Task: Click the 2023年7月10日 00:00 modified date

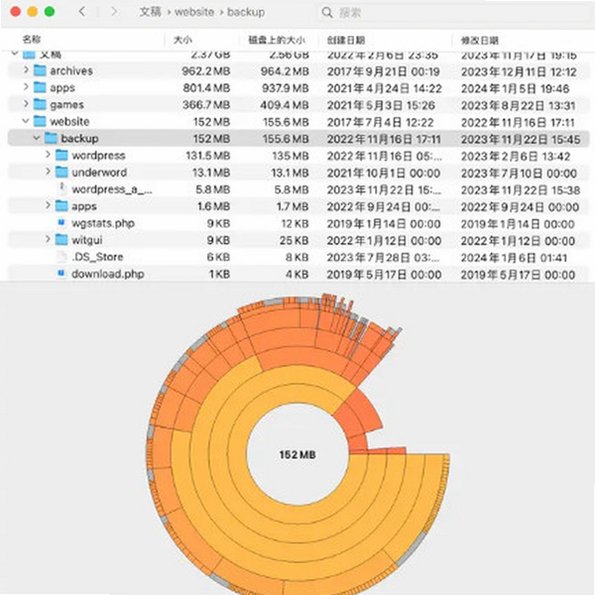Action: tap(519, 173)
